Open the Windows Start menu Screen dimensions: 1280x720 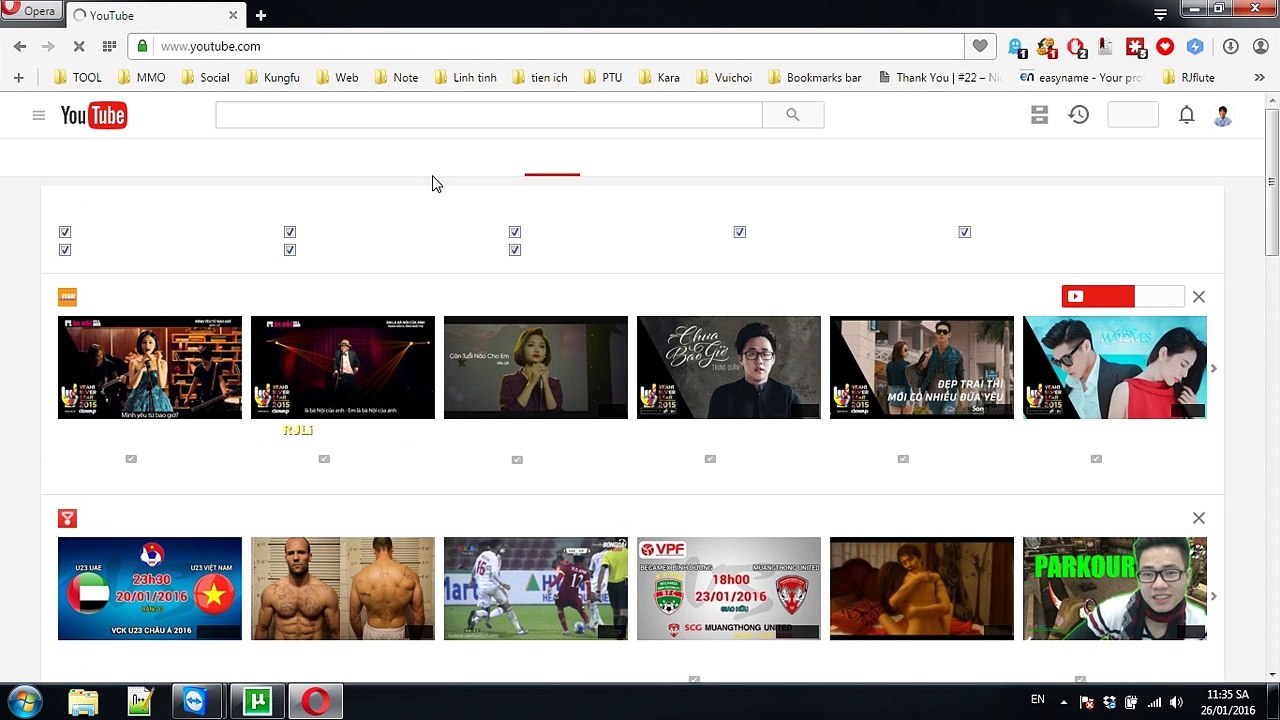(24, 701)
